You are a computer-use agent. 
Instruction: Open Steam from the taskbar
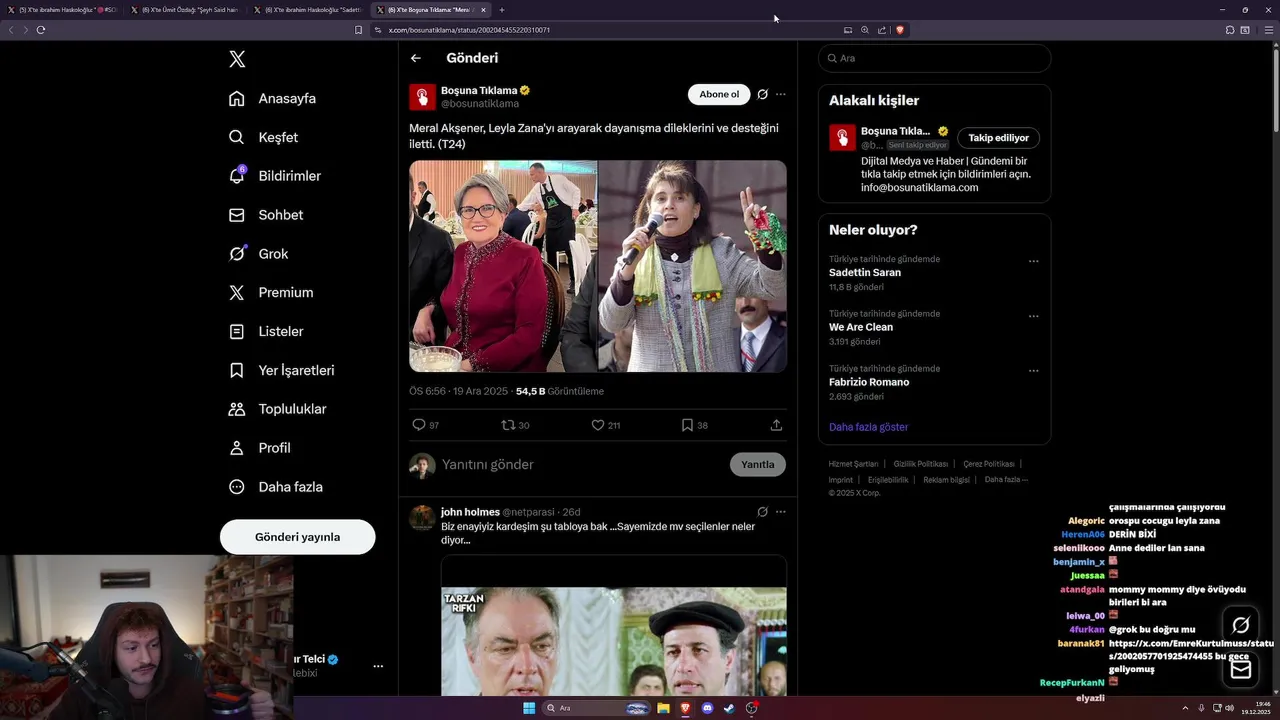pyautogui.click(x=729, y=708)
